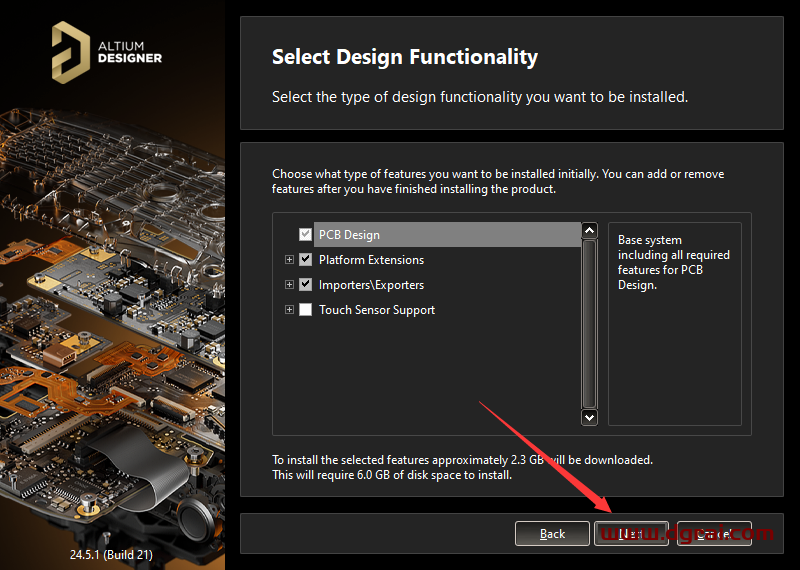This screenshot has width=800, height=570.
Task: Select the Touch Sensor Support label
Action: tap(377, 310)
